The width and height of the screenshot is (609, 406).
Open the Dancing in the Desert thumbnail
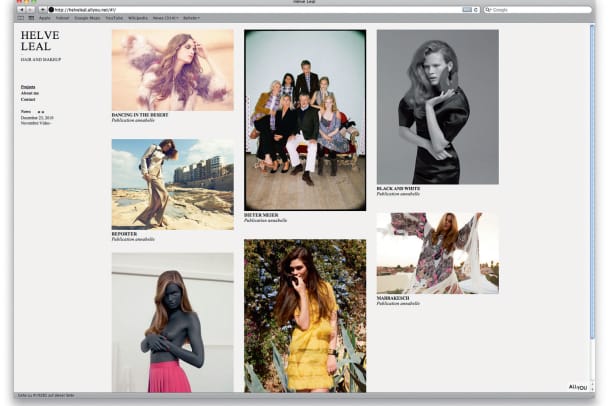[173, 70]
